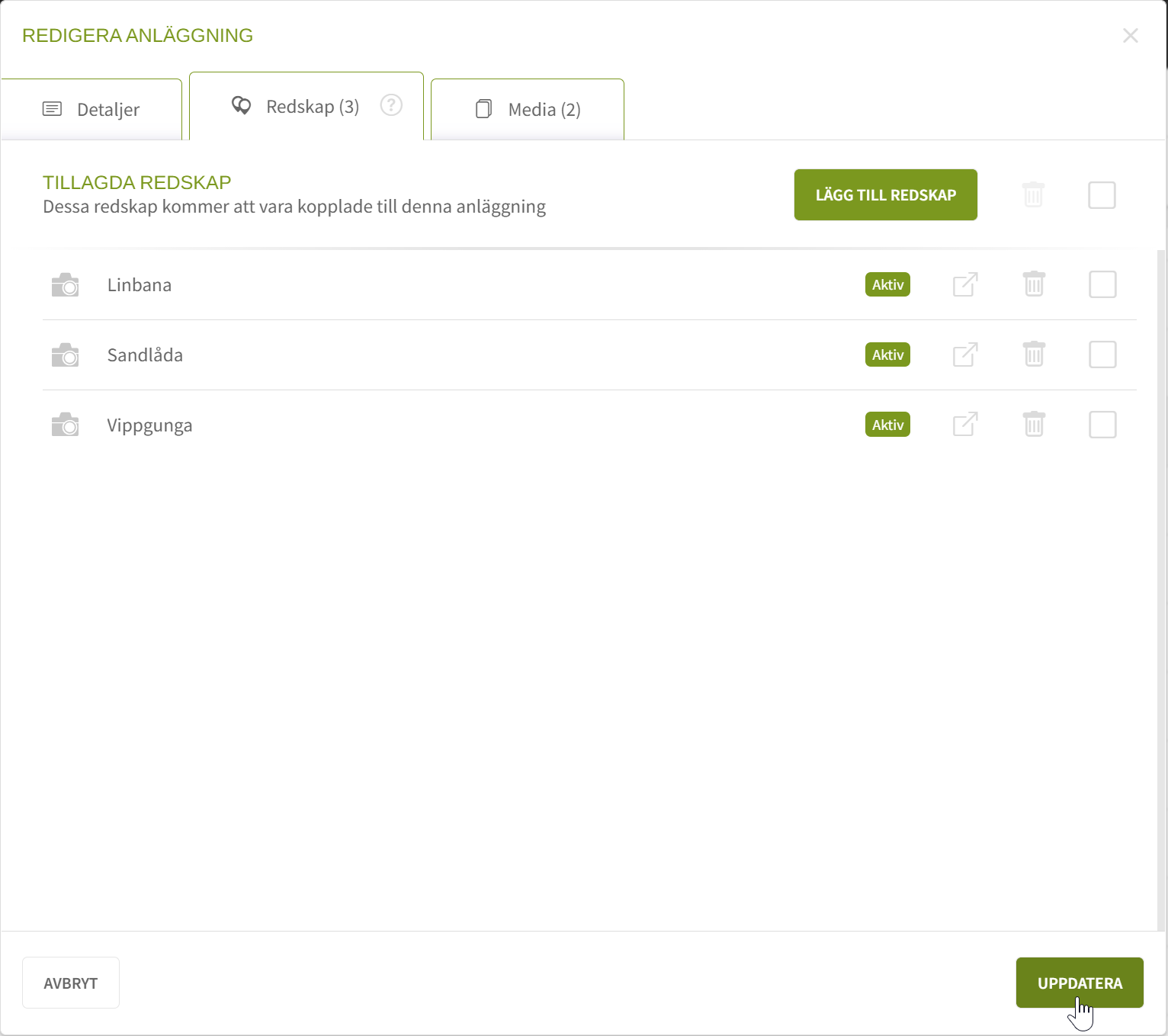Click the camera icon next to Linbana
This screenshot has height=1036, width=1168.
pos(65,285)
